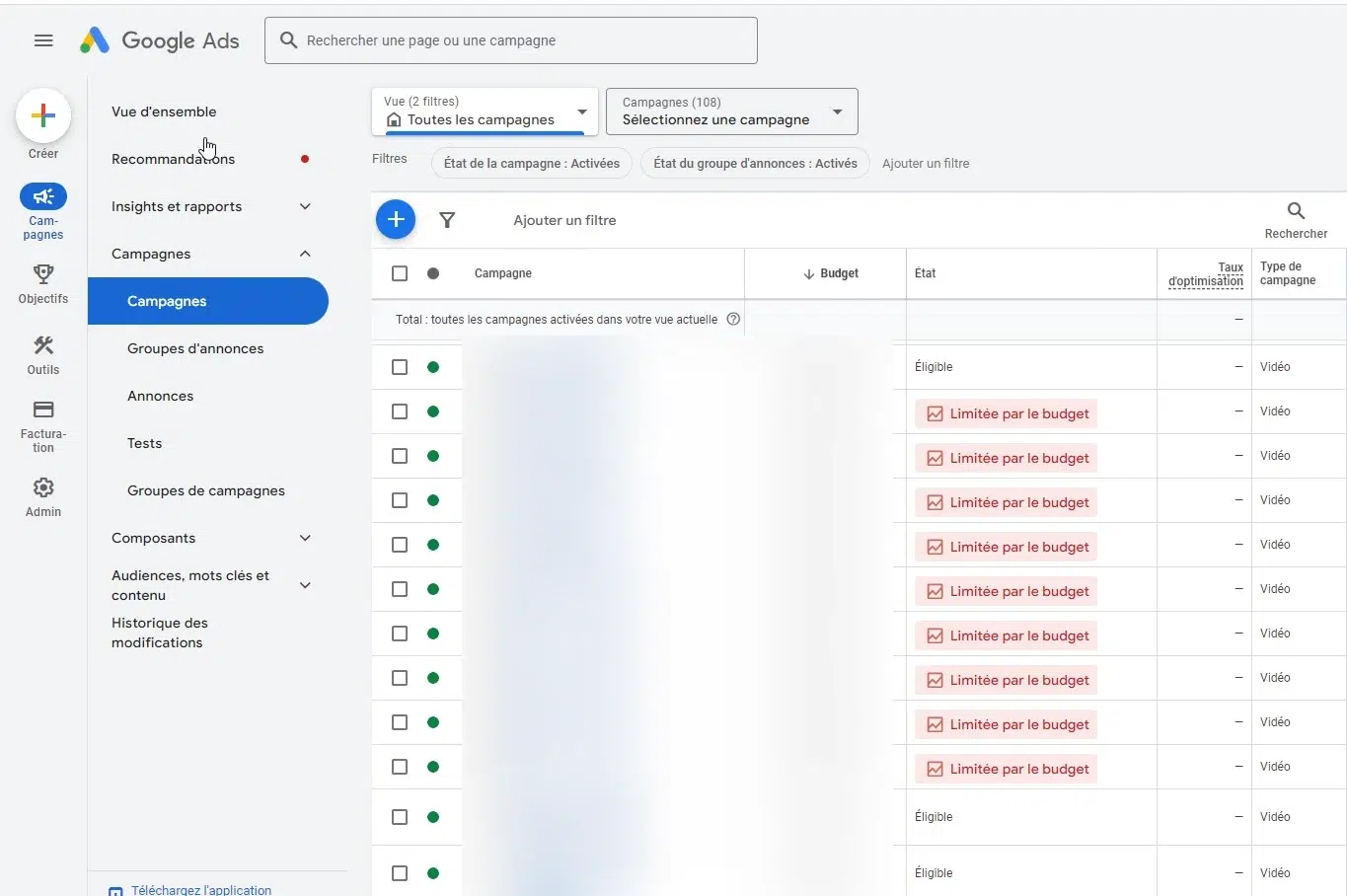Open the Vue Toutes les campagnes dropdown
Viewport: 1347px width, 896px height.
[x=485, y=112]
